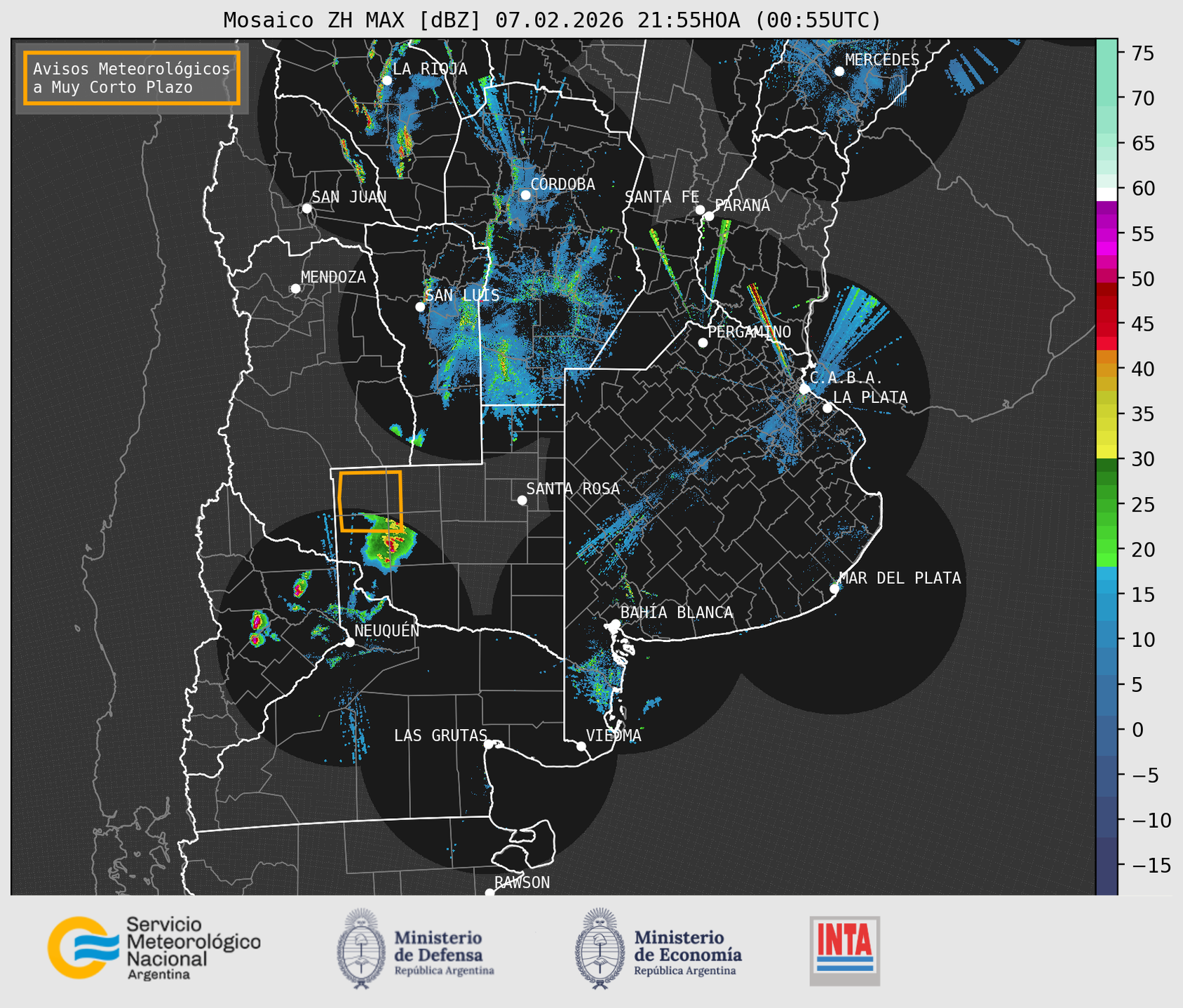The width and height of the screenshot is (1183, 1008).
Task: Click the Servicio Meteorológico Nacional logo
Action: (x=153, y=948)
